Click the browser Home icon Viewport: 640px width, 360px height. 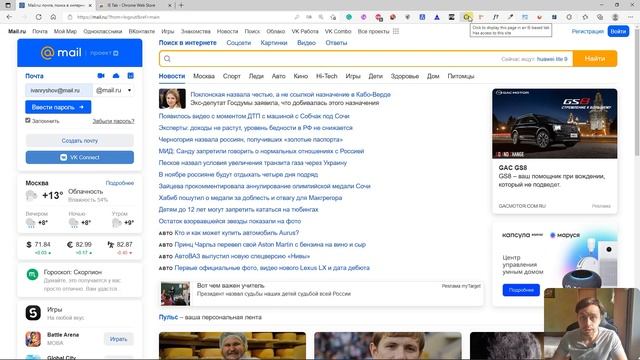(x=53, y=17)
